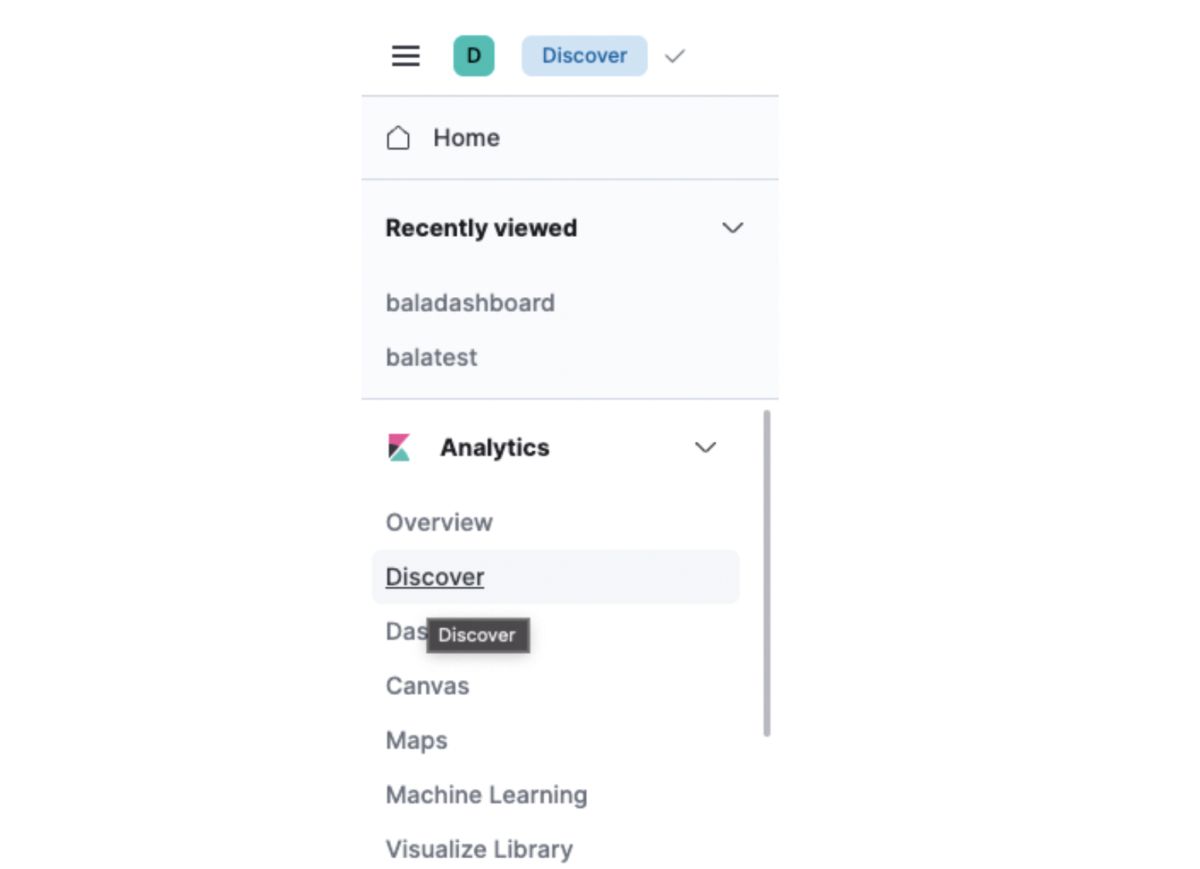The image size is (1200, 869).
Task: Open the Canvas app
Action: pos(427,686)
